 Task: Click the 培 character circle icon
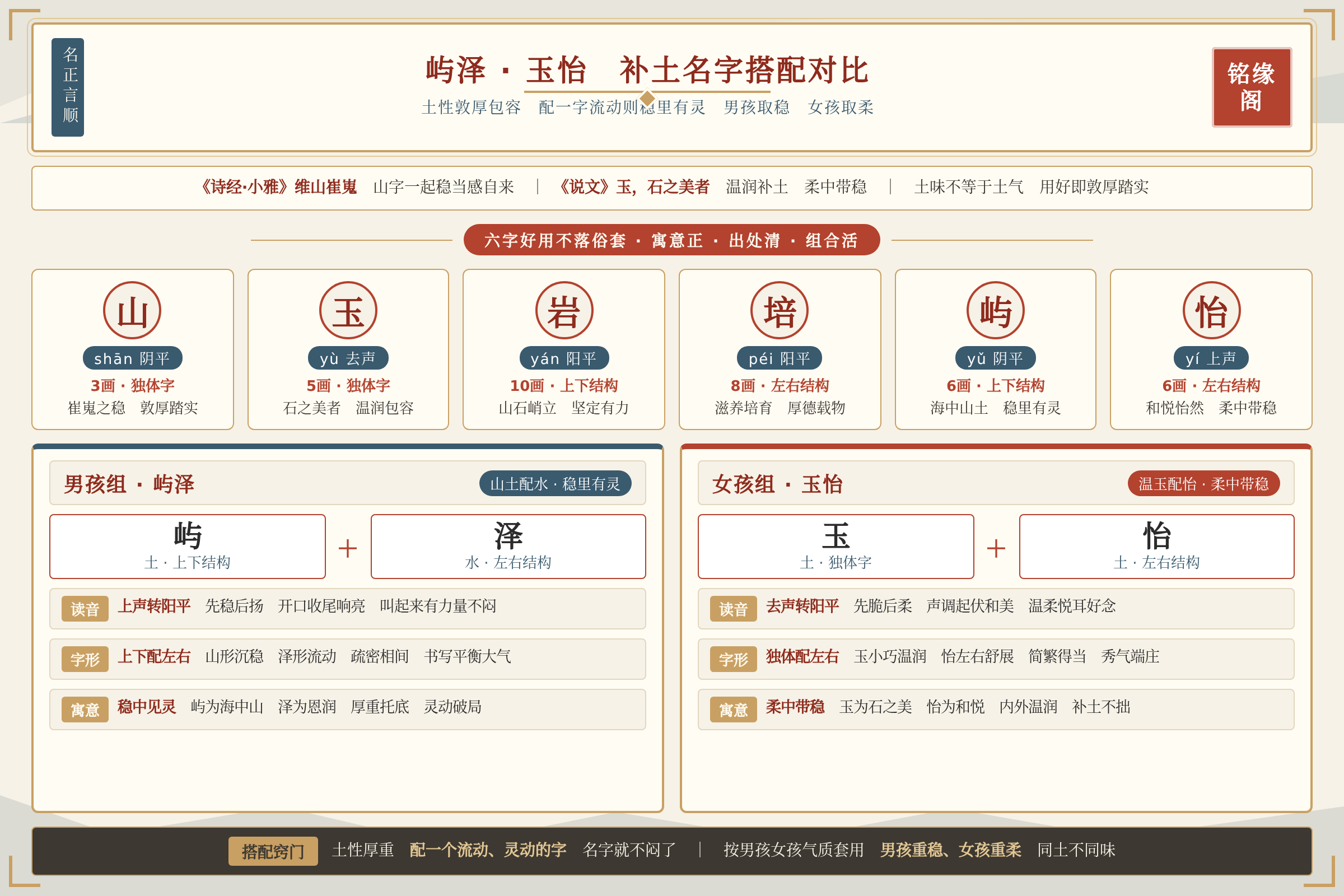coord(780,310)
